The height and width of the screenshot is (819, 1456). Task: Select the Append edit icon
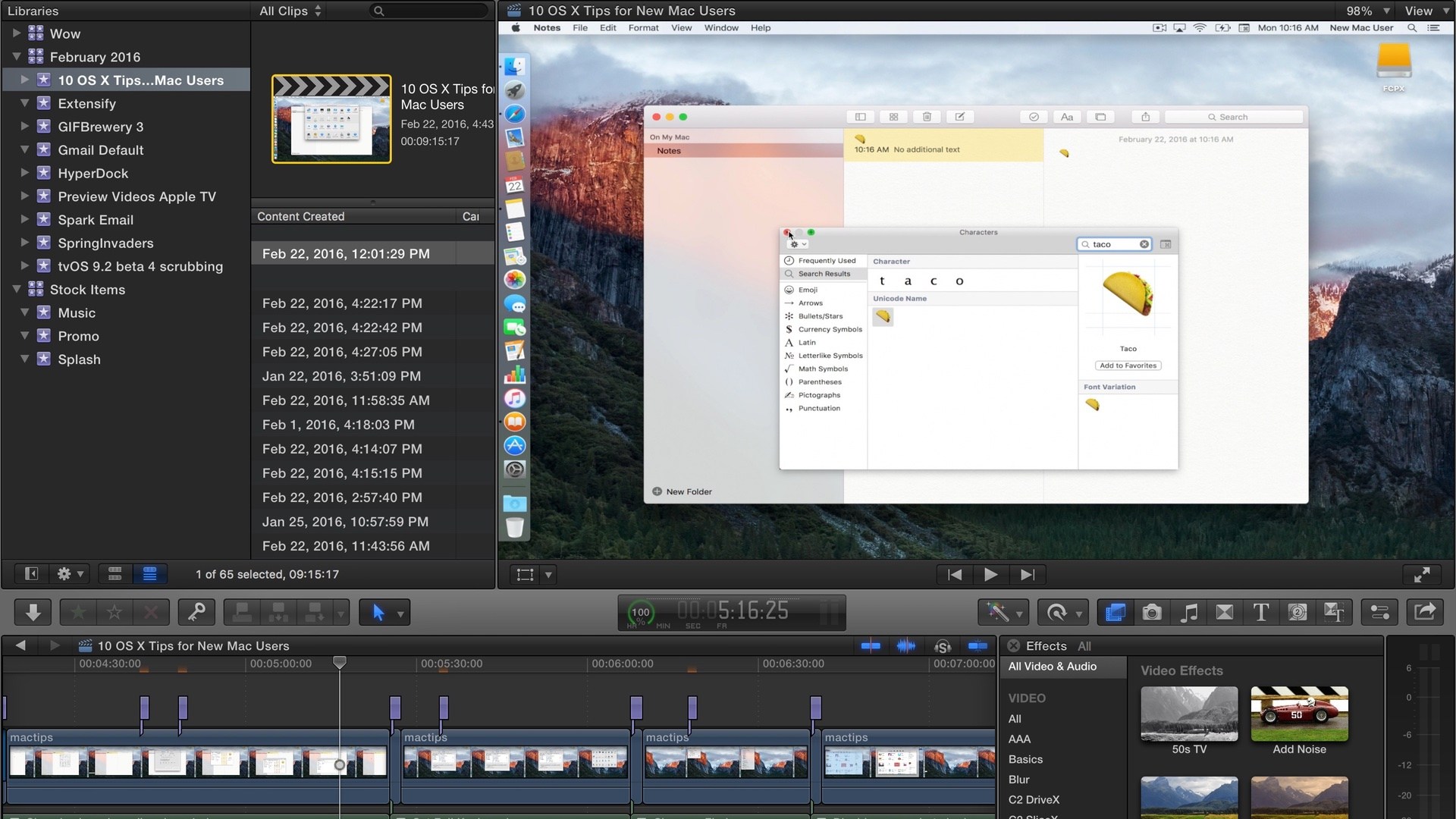pos(314,612)
